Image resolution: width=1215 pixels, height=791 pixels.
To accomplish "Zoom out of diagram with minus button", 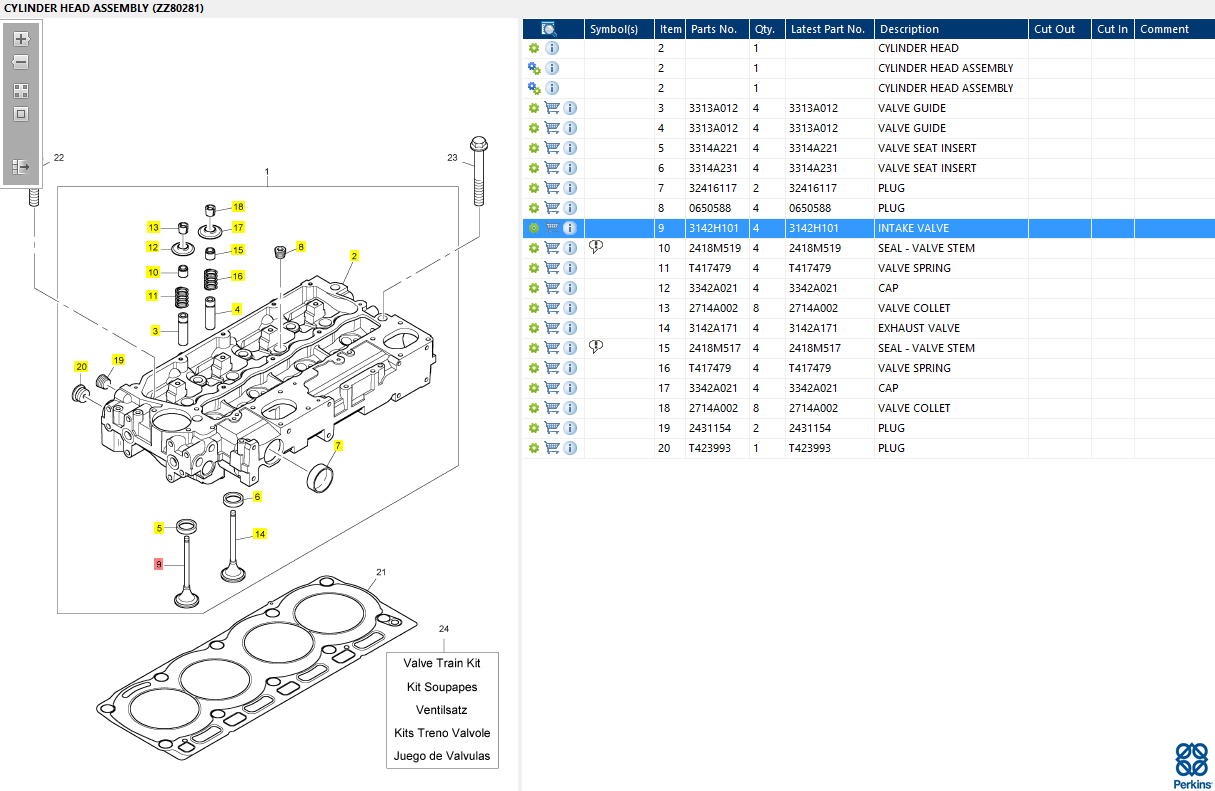I will [21, 62].
